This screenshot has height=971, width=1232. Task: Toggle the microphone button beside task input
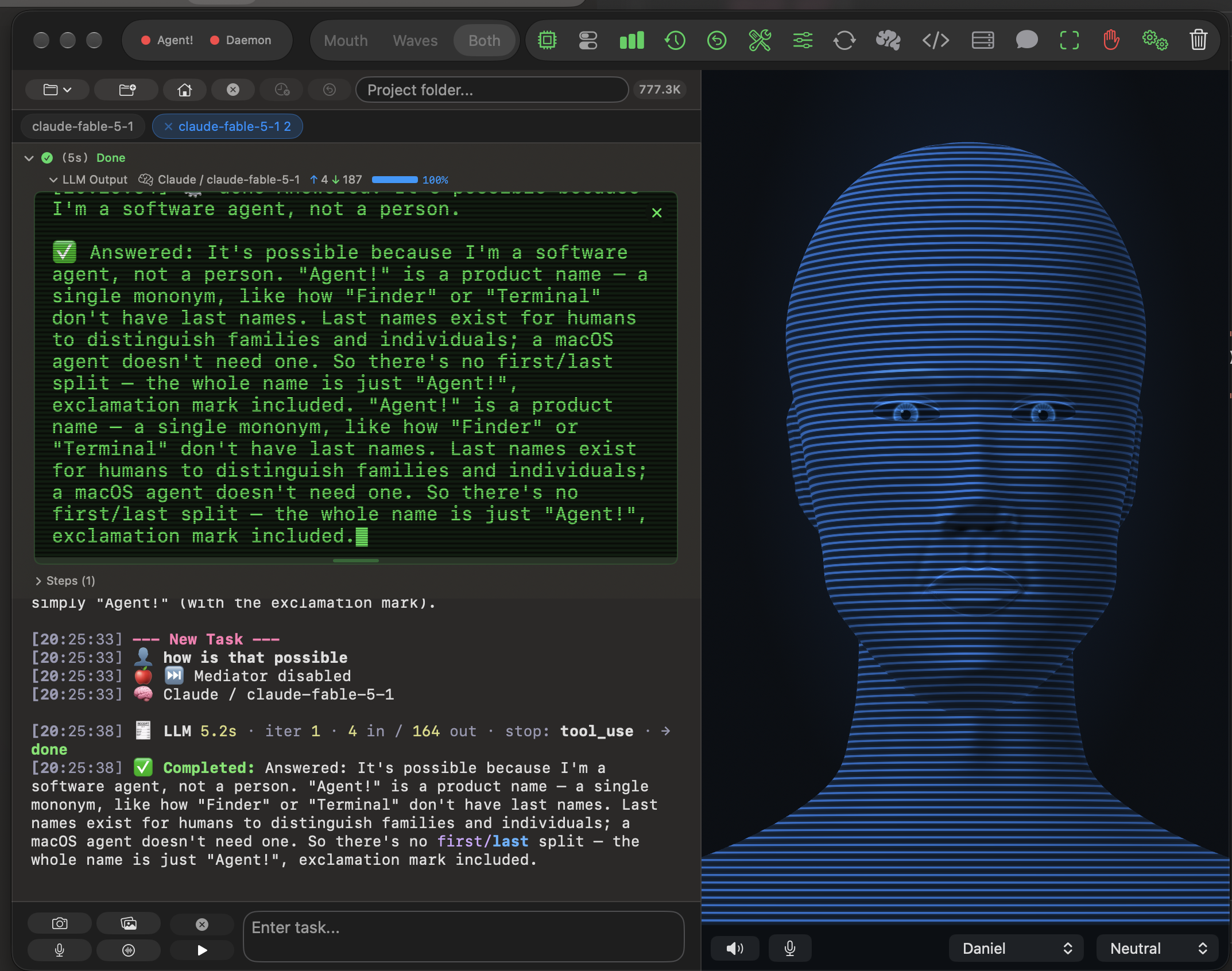(x=60, y=950)
